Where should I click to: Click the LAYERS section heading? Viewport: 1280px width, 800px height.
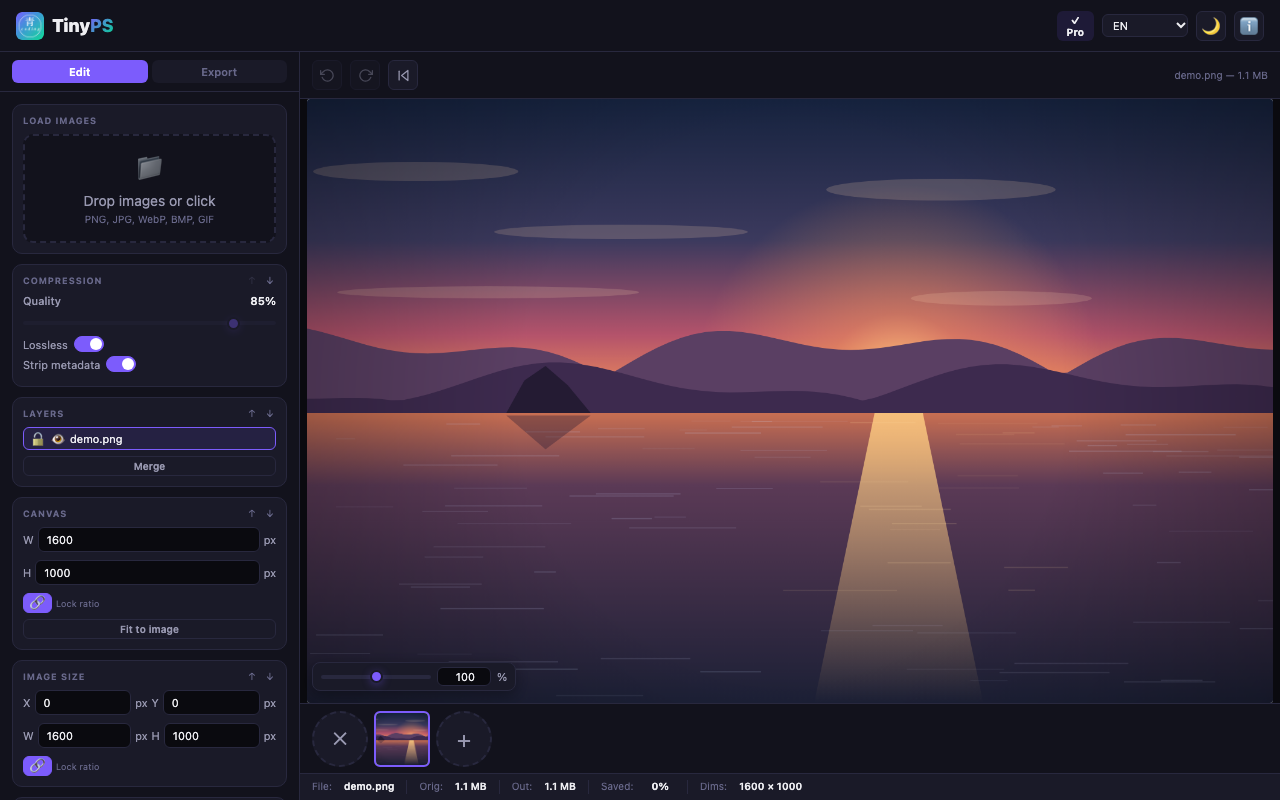pos(43,414)
